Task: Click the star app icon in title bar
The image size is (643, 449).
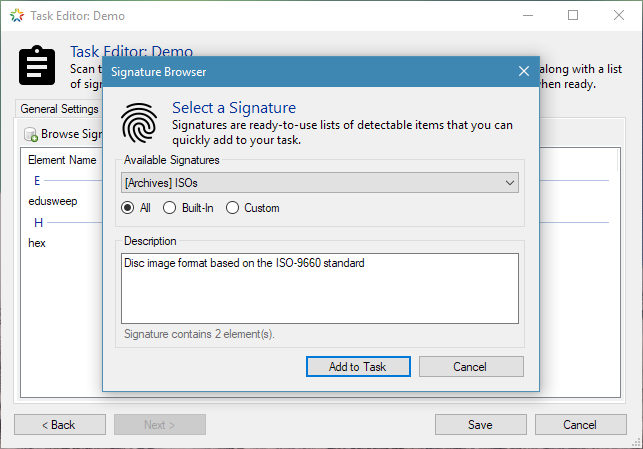Action: (x=17, y=16)
